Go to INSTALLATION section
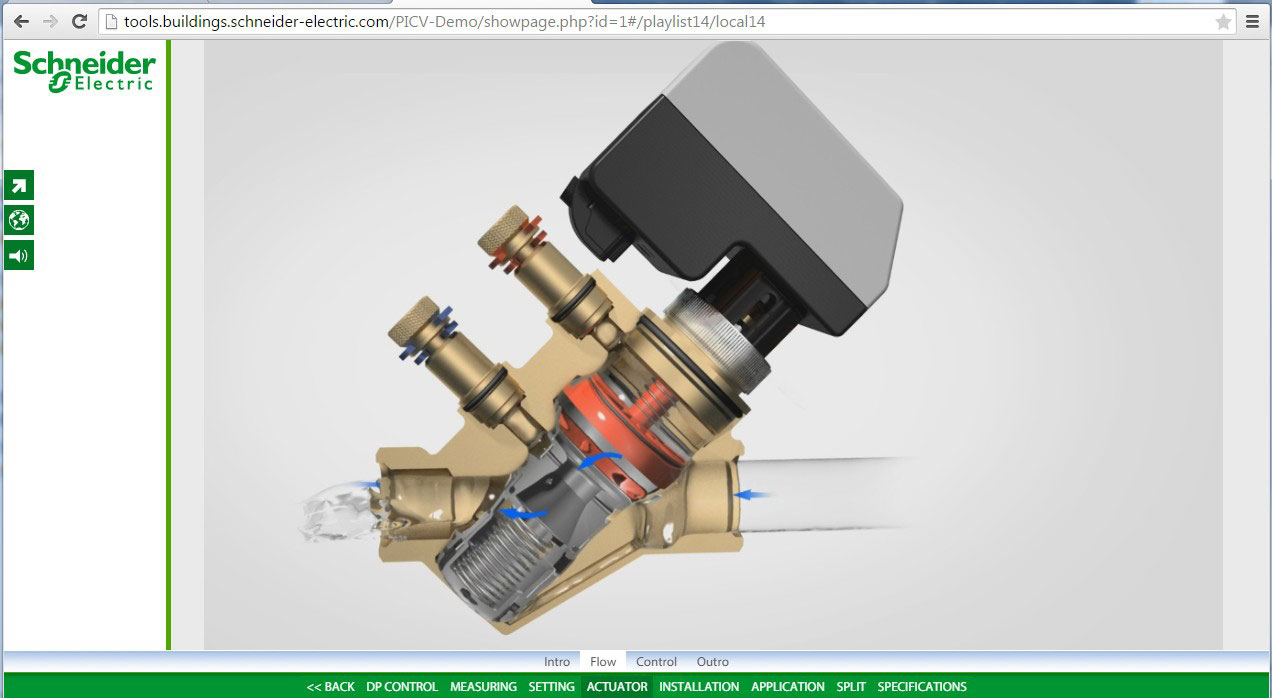The height and width of the screenshot is (698, 1272). point(699,687)
